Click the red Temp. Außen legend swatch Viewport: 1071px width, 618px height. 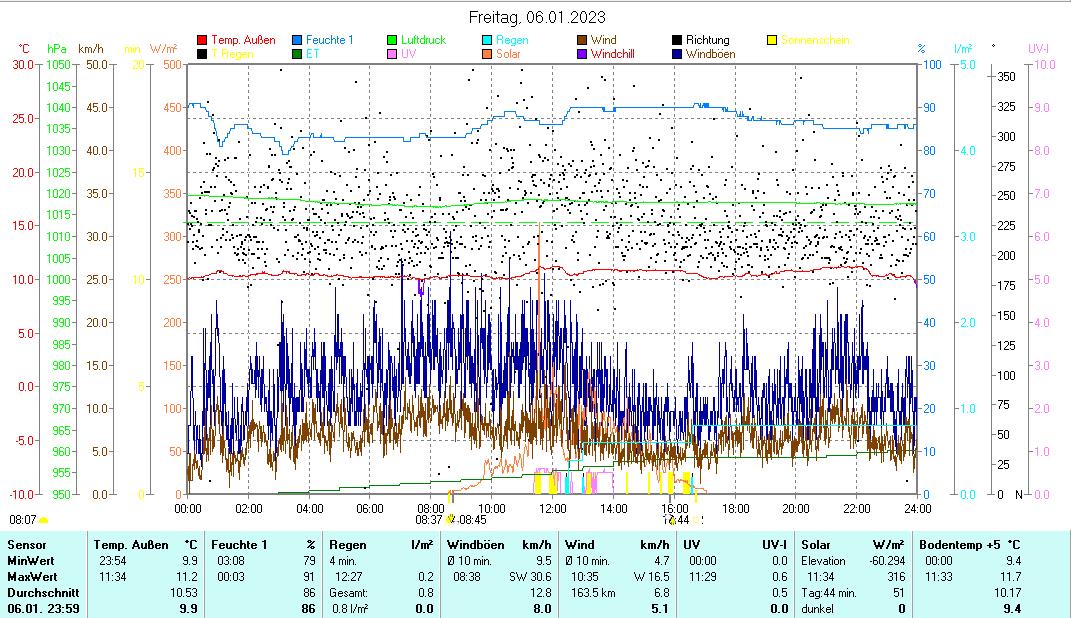pyautogui.click(x=202, y=41)
